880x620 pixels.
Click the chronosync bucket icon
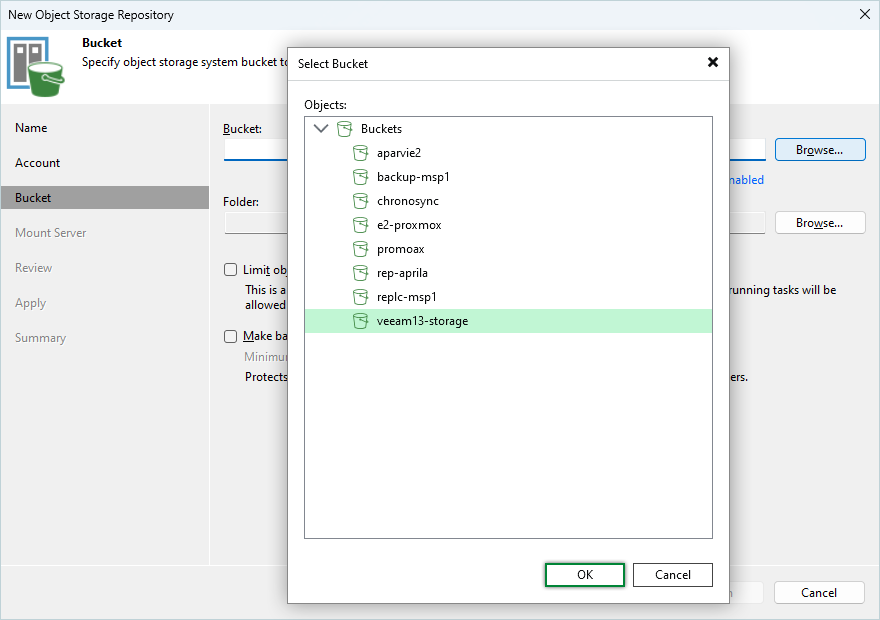(361, 201)
